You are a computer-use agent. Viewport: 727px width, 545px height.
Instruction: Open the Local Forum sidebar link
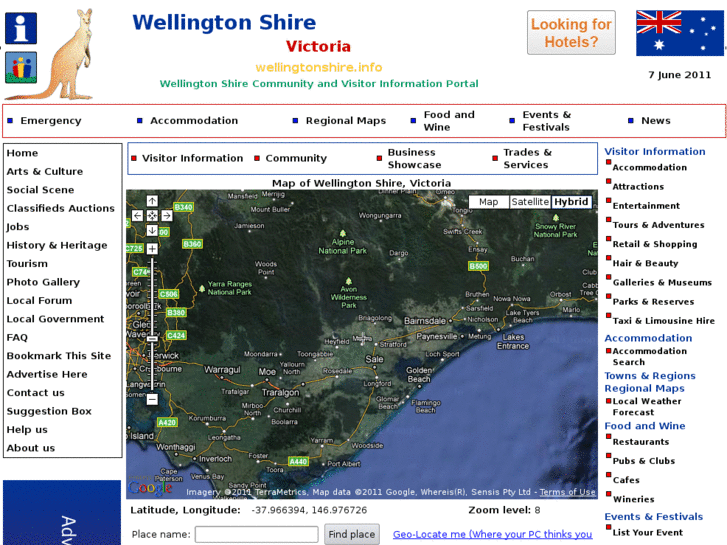39,301
